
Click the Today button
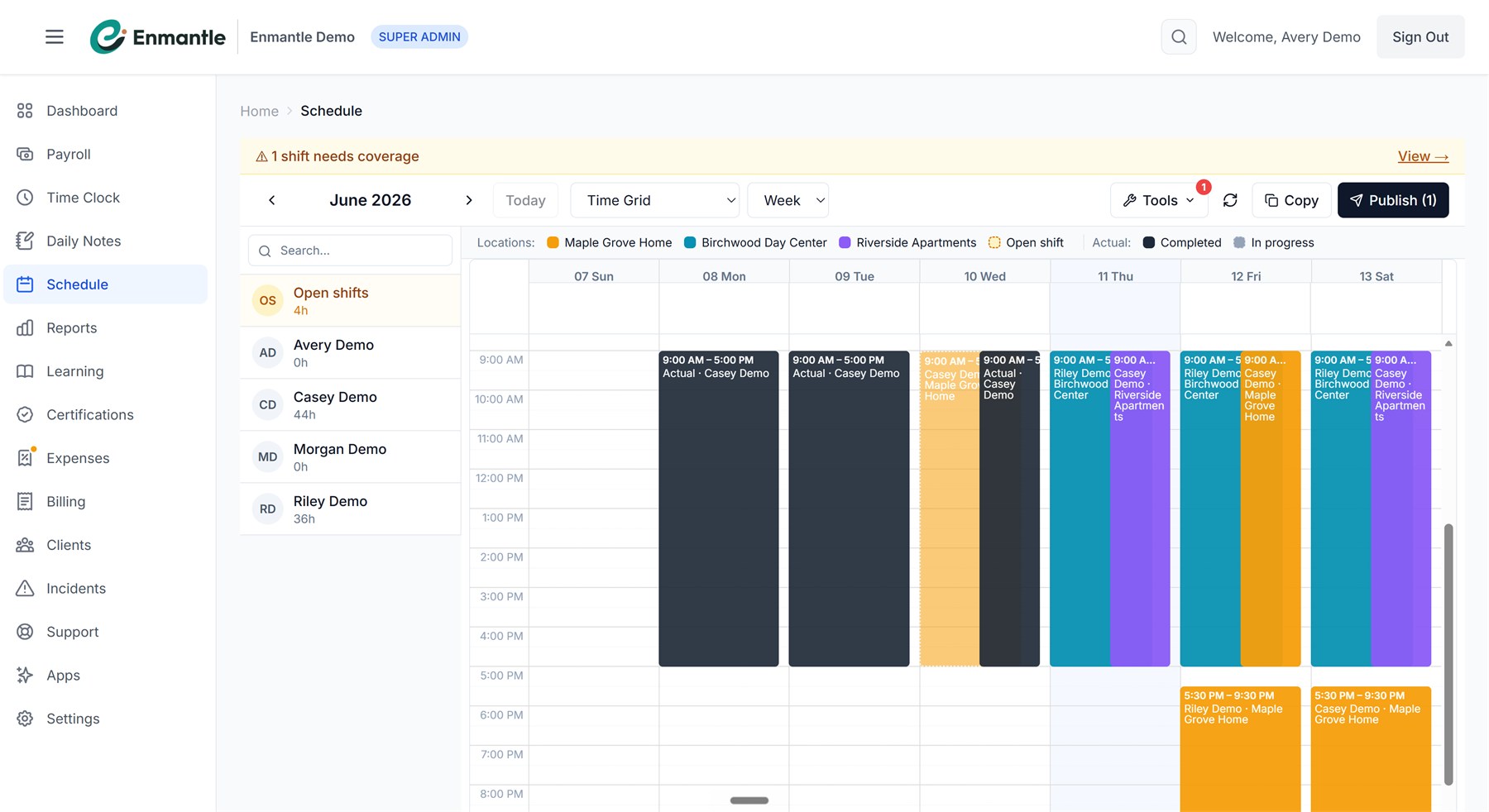(x=525, y=200)
